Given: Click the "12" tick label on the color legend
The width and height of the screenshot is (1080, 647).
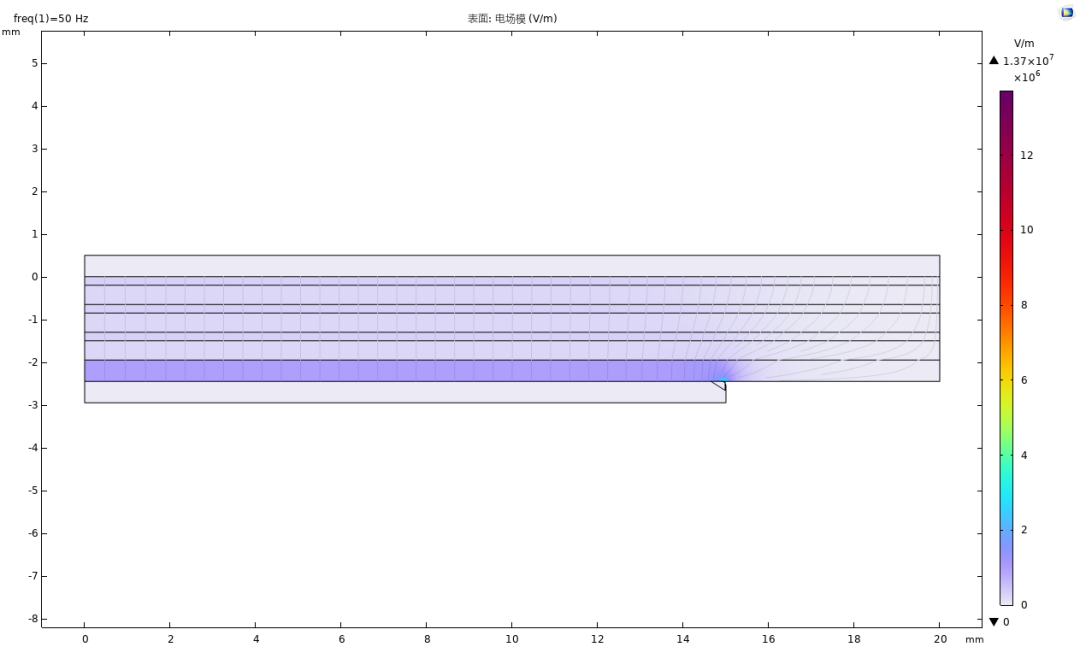Looking at the screenshot, I should (x=1026, y=155).
